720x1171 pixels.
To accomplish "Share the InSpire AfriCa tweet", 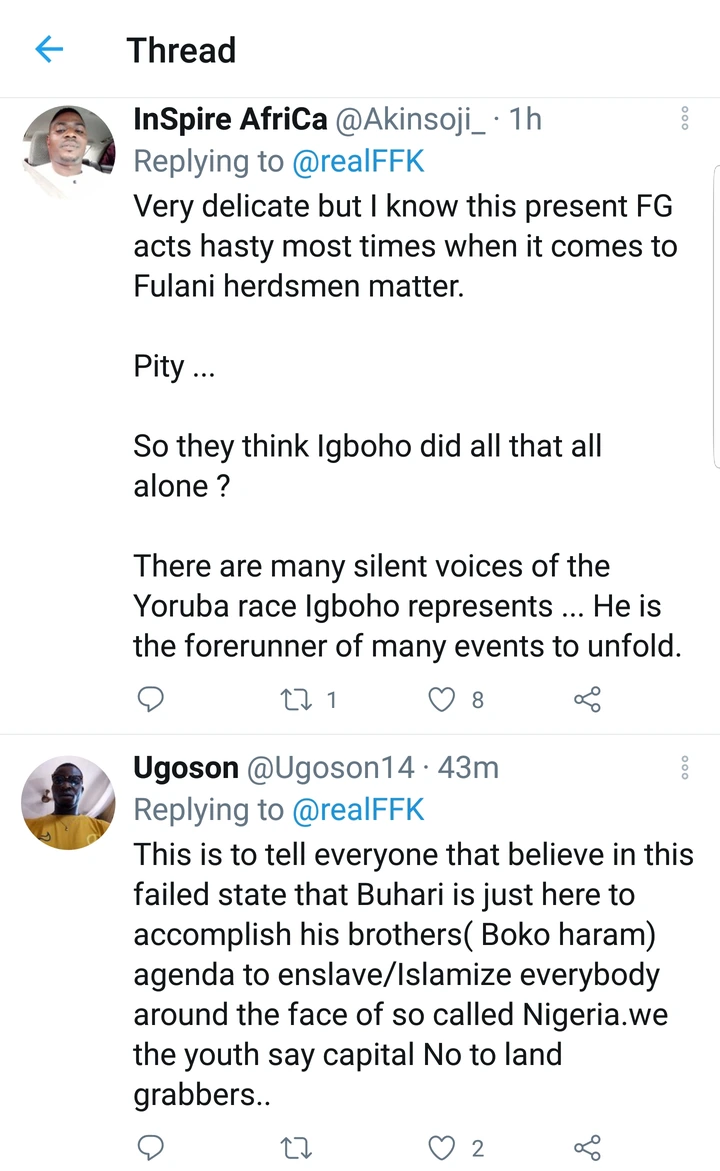I will click(x=587, y=699).
